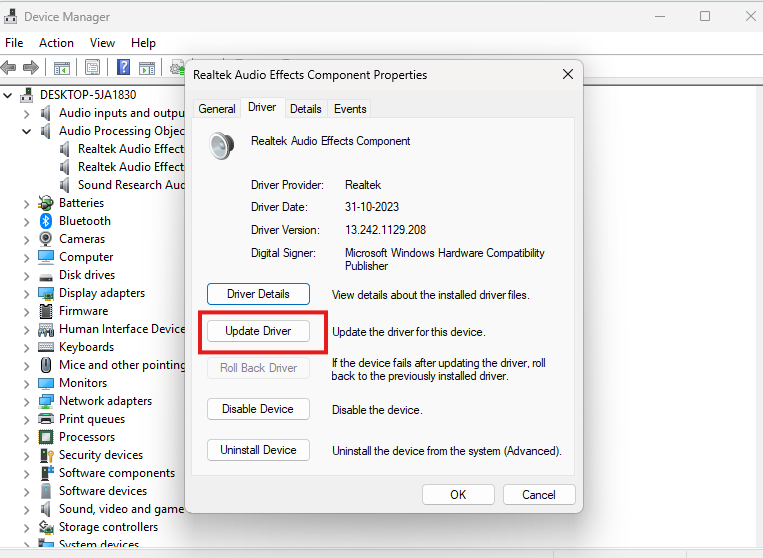Collapse the DESKTOP-5JA1830 root node
Image resolution: width=763 pixels, height=558 pixels.
(x=7, y=95)
